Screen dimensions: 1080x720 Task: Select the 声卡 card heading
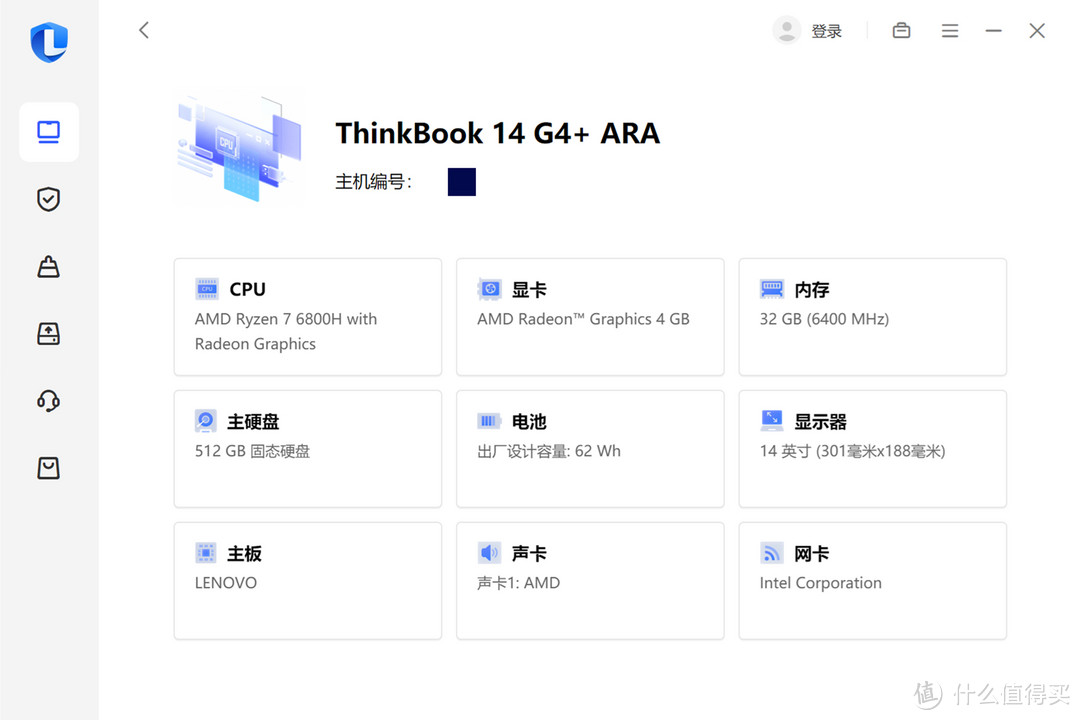(x=529, y=553)
